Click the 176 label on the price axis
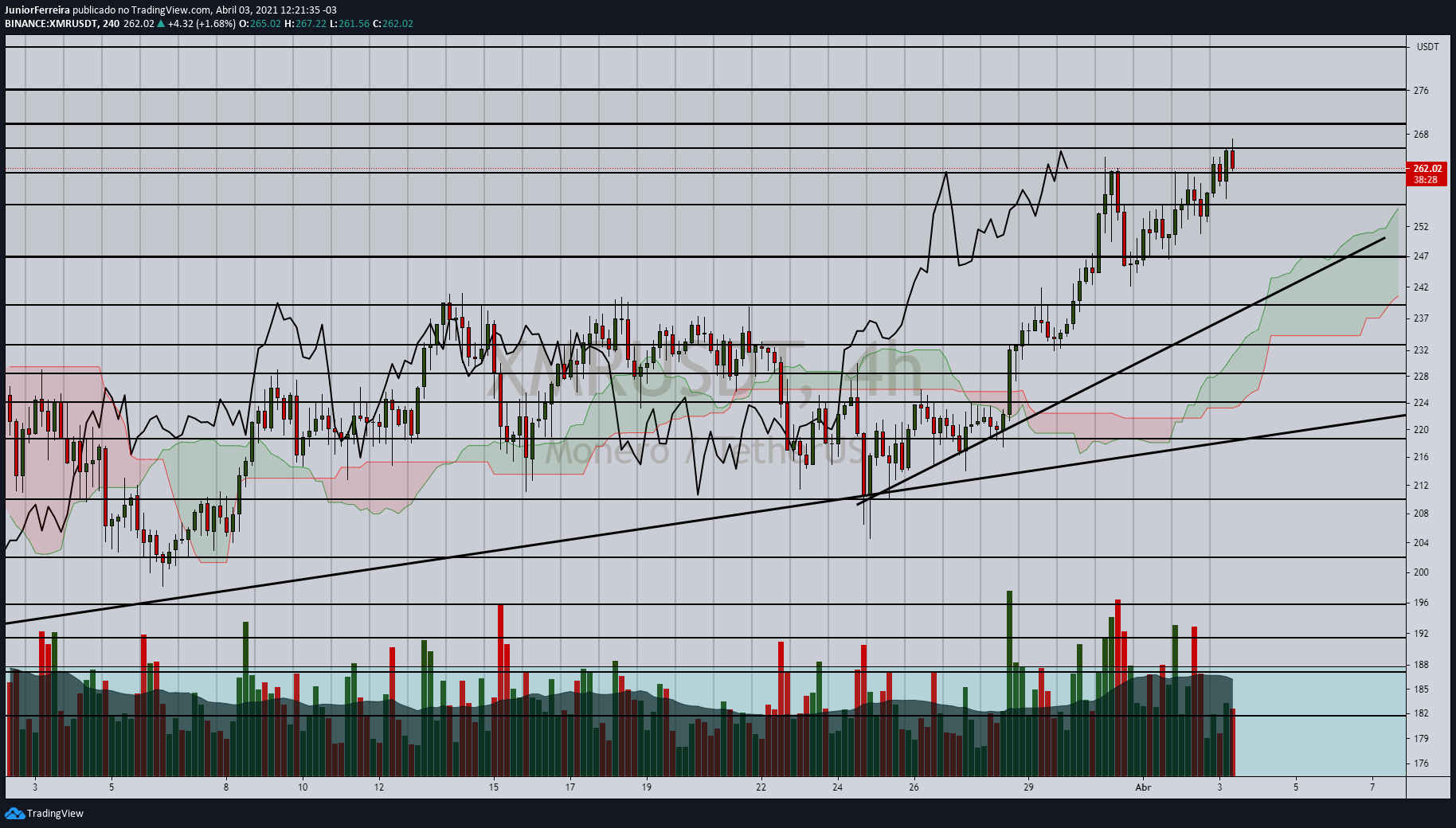 point(1421,764)
